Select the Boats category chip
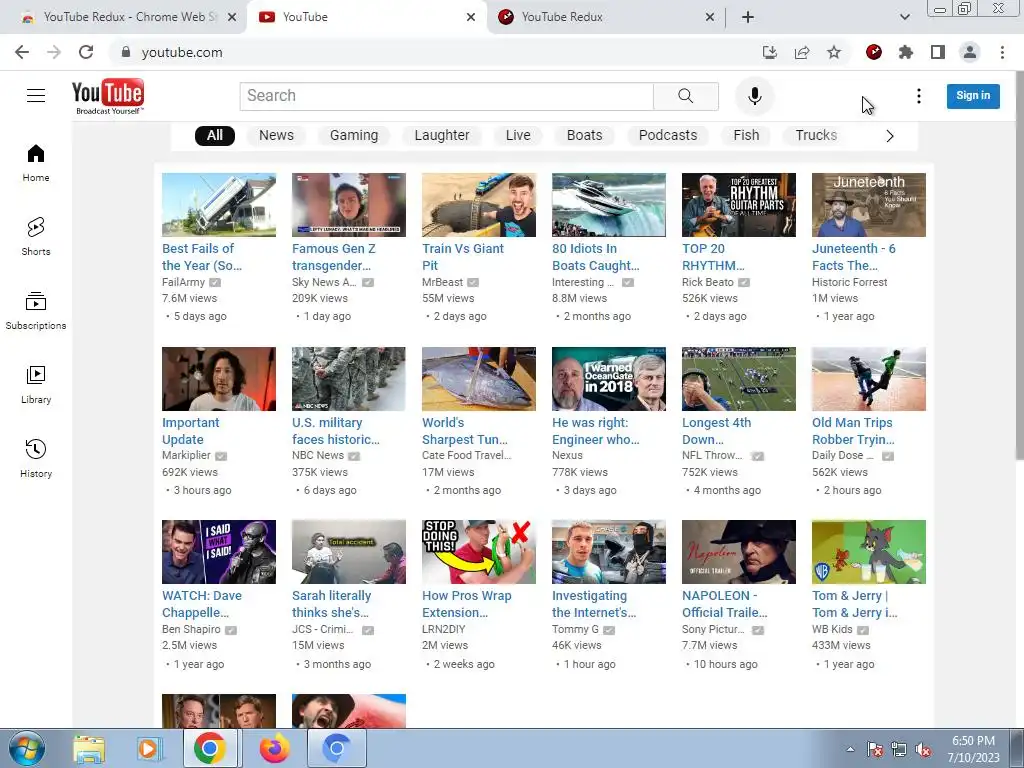Screen dimensions: 1024x768 pos(584,135)
